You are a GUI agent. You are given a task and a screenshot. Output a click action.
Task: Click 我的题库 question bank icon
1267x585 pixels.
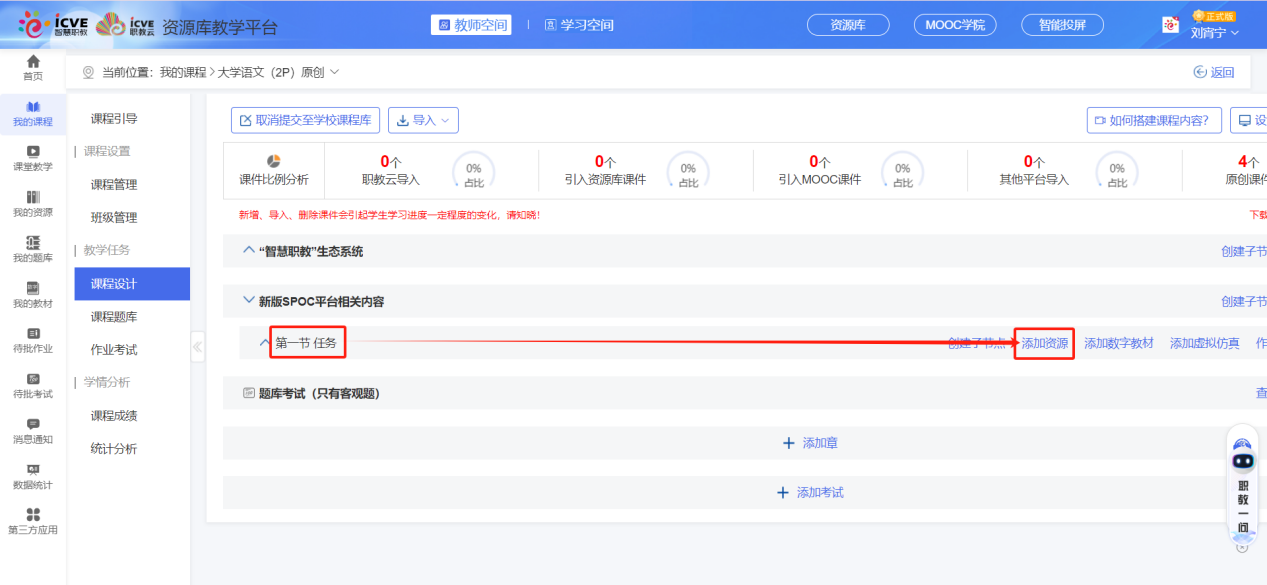coord(33,243)
